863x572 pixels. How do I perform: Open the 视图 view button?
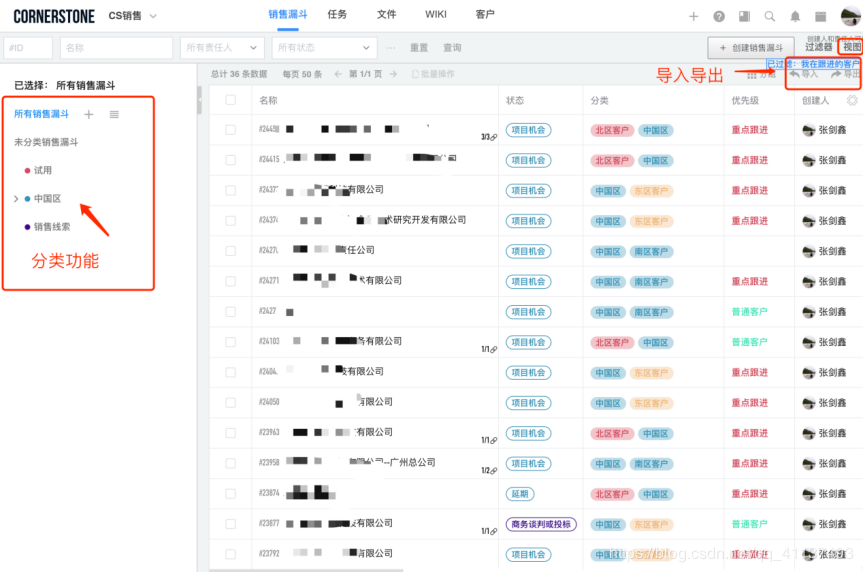pos(851,47)
